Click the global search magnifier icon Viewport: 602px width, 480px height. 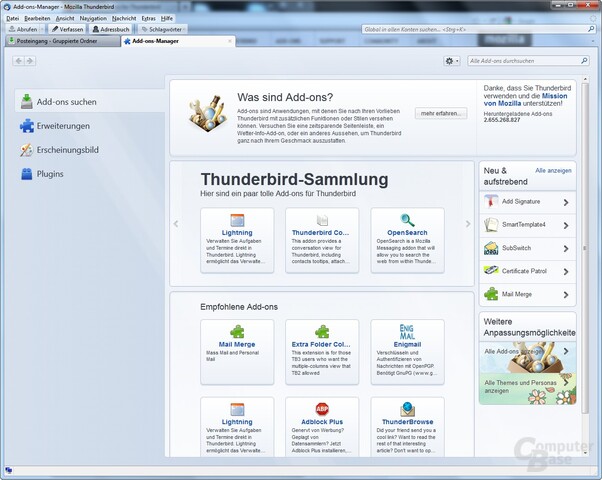point(592,29)
